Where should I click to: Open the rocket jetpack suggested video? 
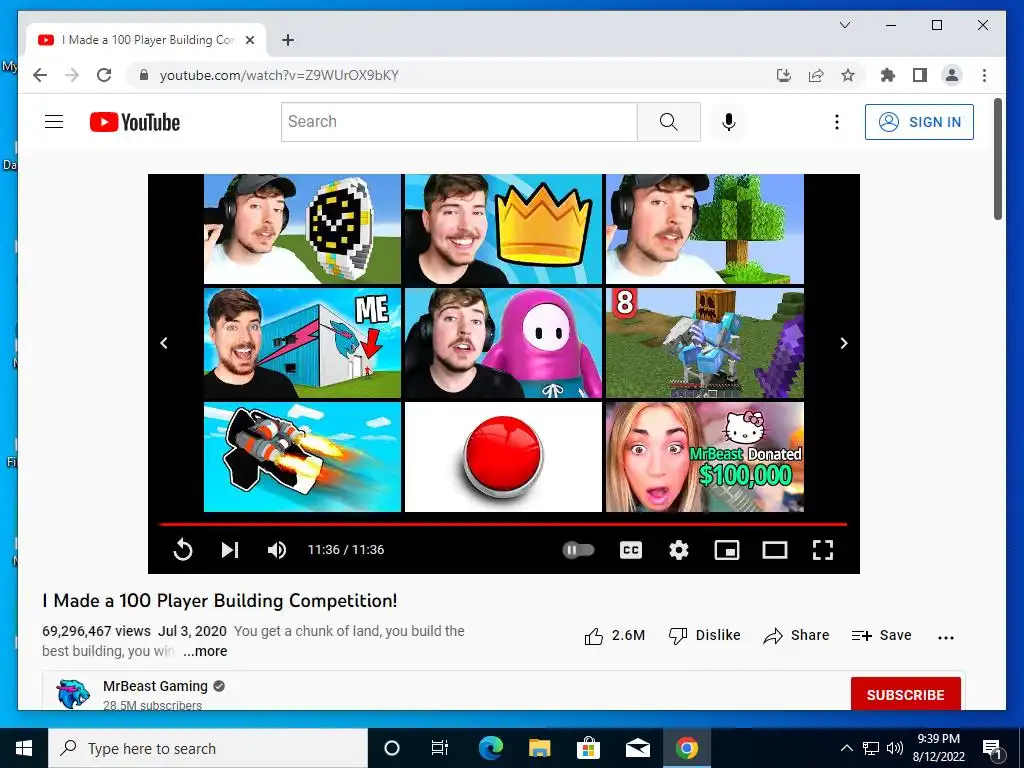click(x=302, y=456)
